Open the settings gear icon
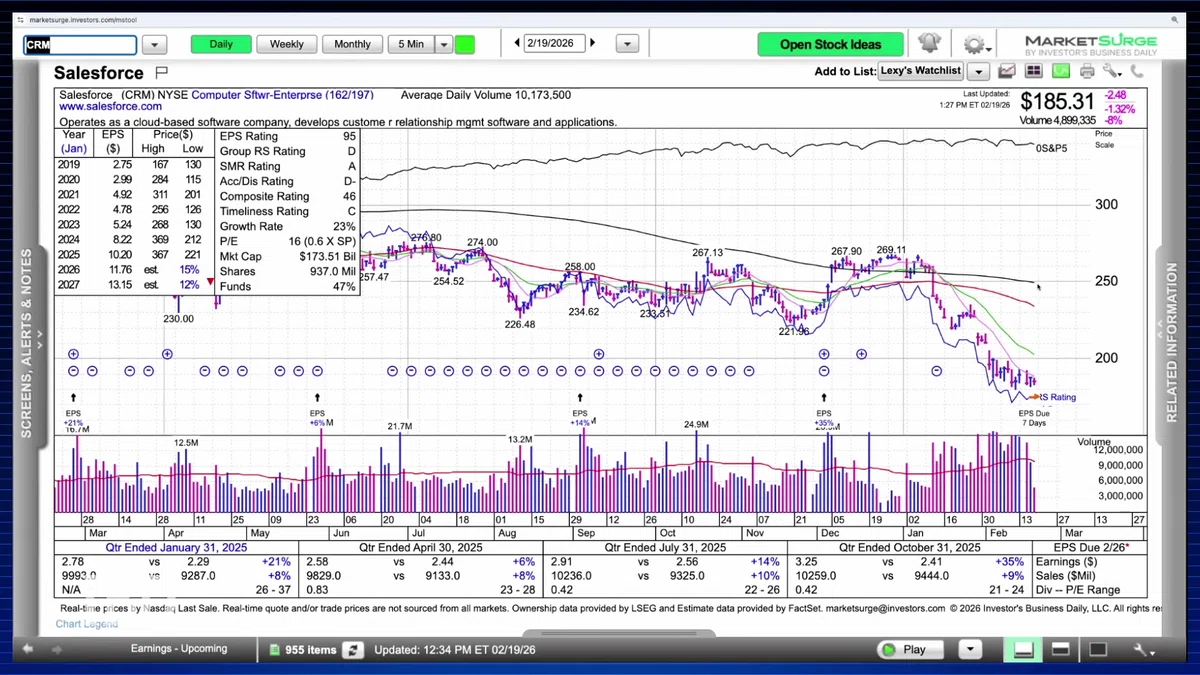The image size is (1200, 675). pyautogui.click(x=973, y=45)
